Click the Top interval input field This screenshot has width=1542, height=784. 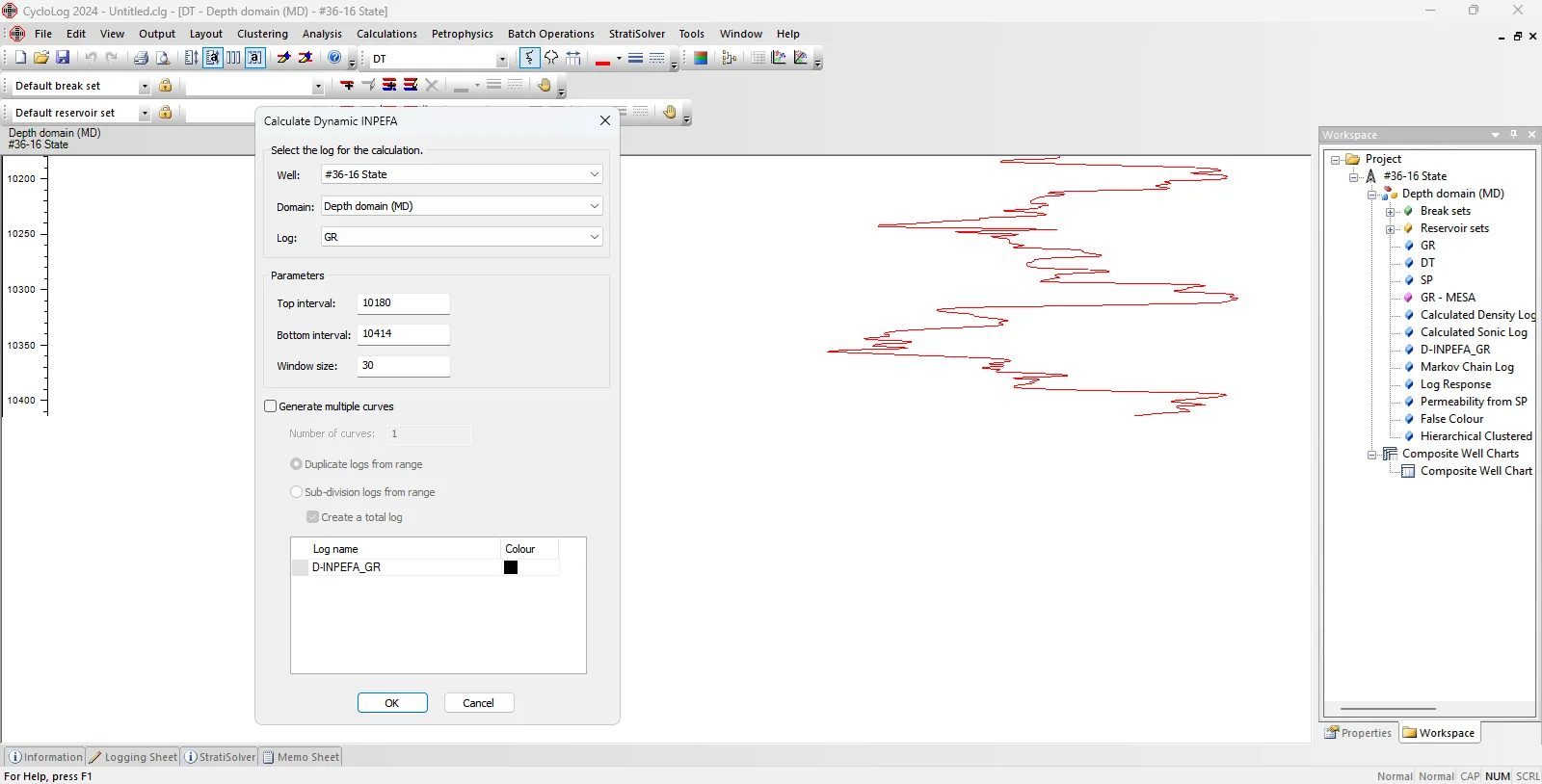[404, 303]
